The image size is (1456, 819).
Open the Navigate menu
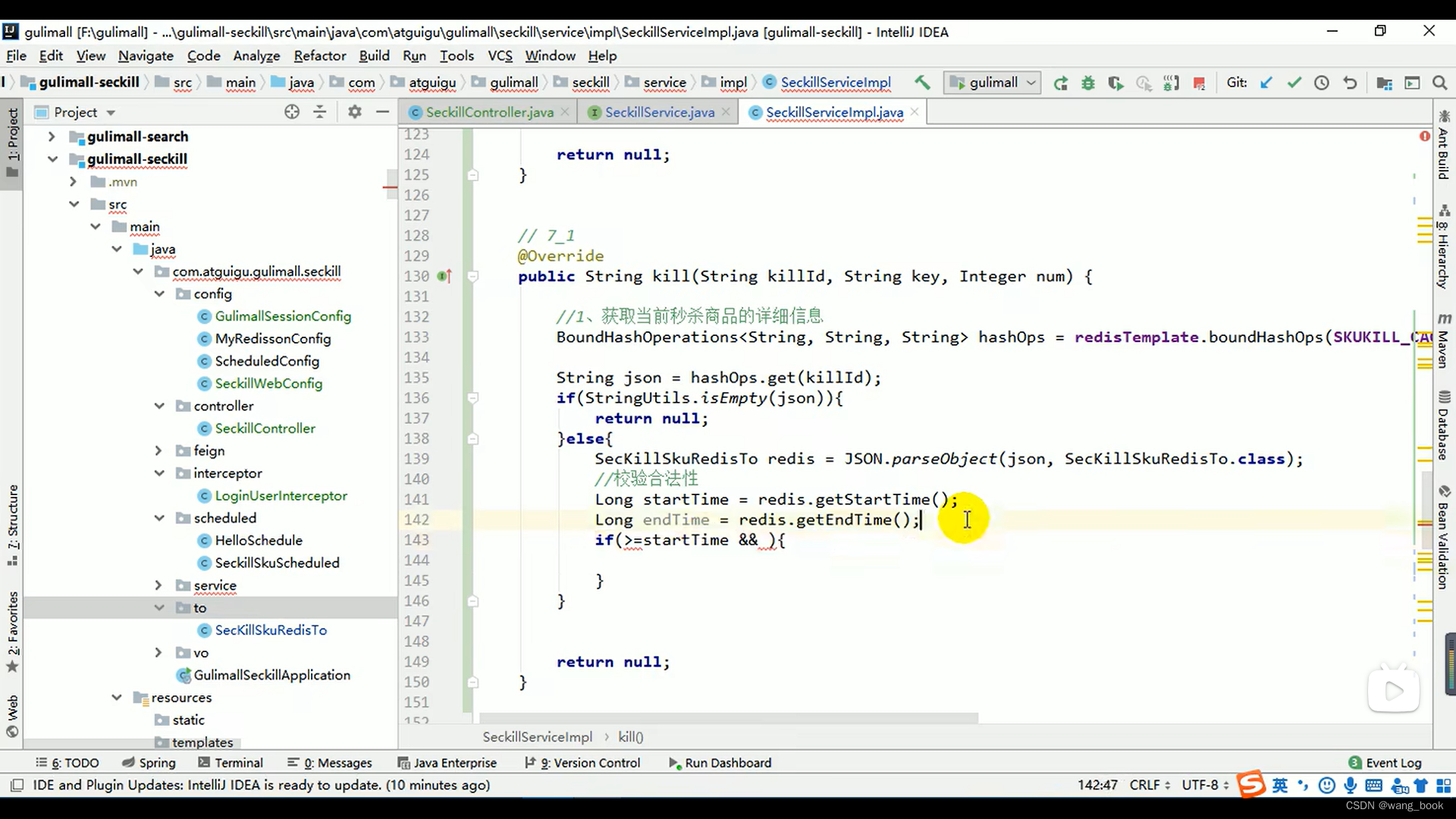coord(146,55)
